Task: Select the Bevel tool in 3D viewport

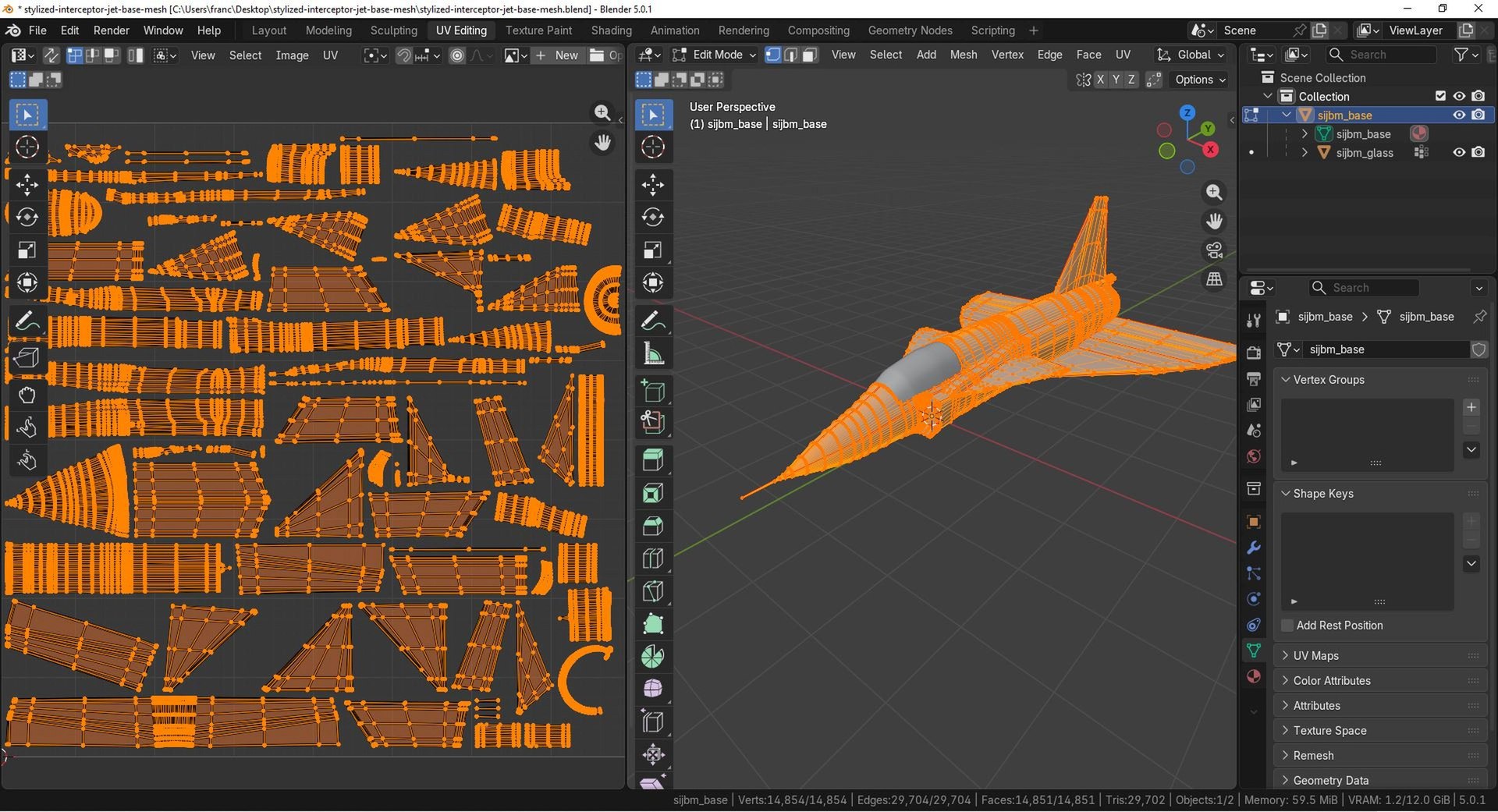Action: [x=653, y=526]
